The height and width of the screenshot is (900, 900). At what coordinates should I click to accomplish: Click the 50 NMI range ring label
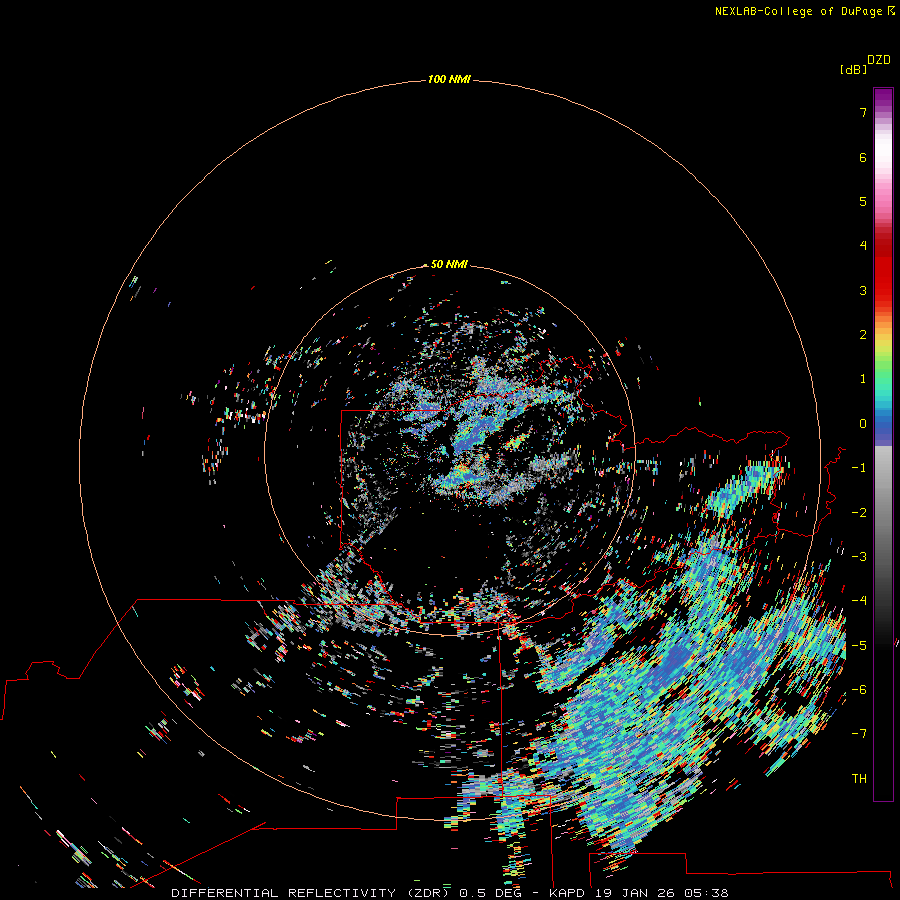[449, 264]
